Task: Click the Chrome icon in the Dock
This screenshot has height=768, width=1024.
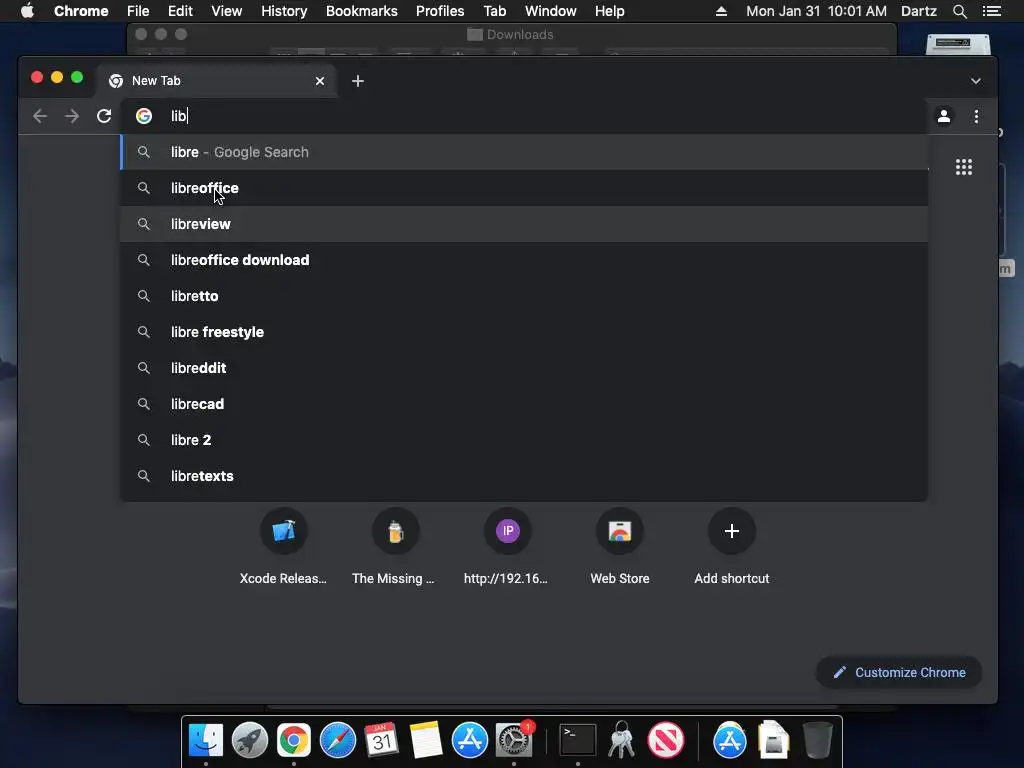Action: coord(294,740)
